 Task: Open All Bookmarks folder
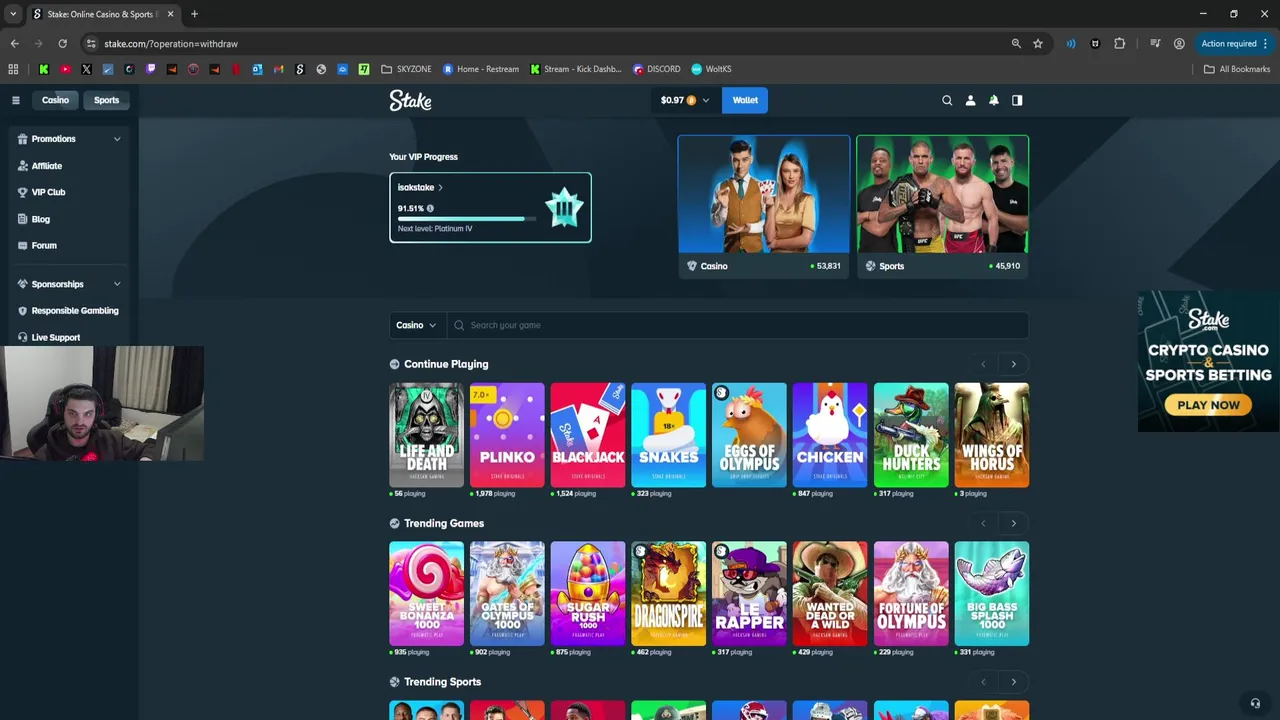(x=1237, y=69)
